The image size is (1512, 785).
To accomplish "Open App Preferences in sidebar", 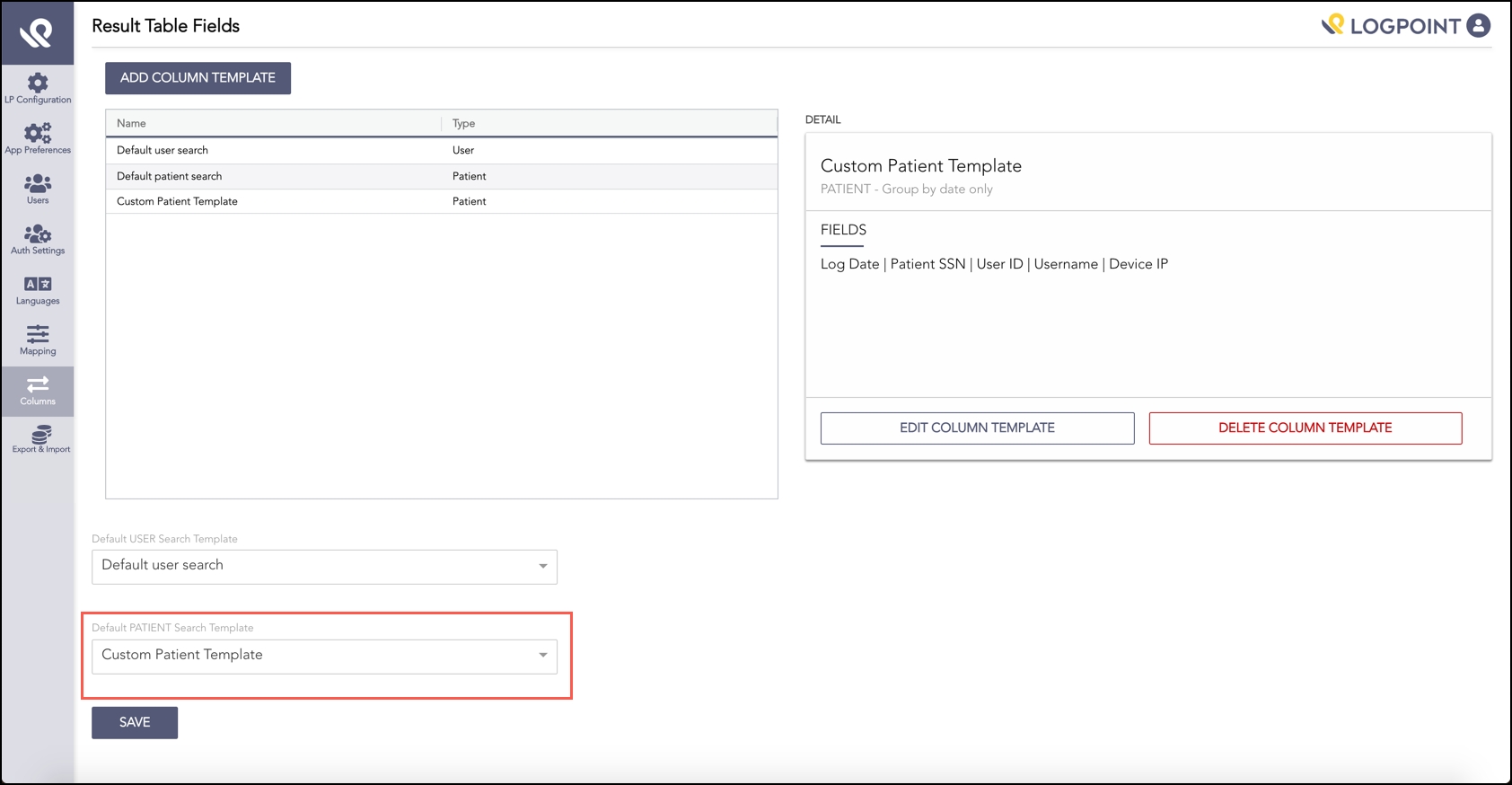I will point(37,134).
